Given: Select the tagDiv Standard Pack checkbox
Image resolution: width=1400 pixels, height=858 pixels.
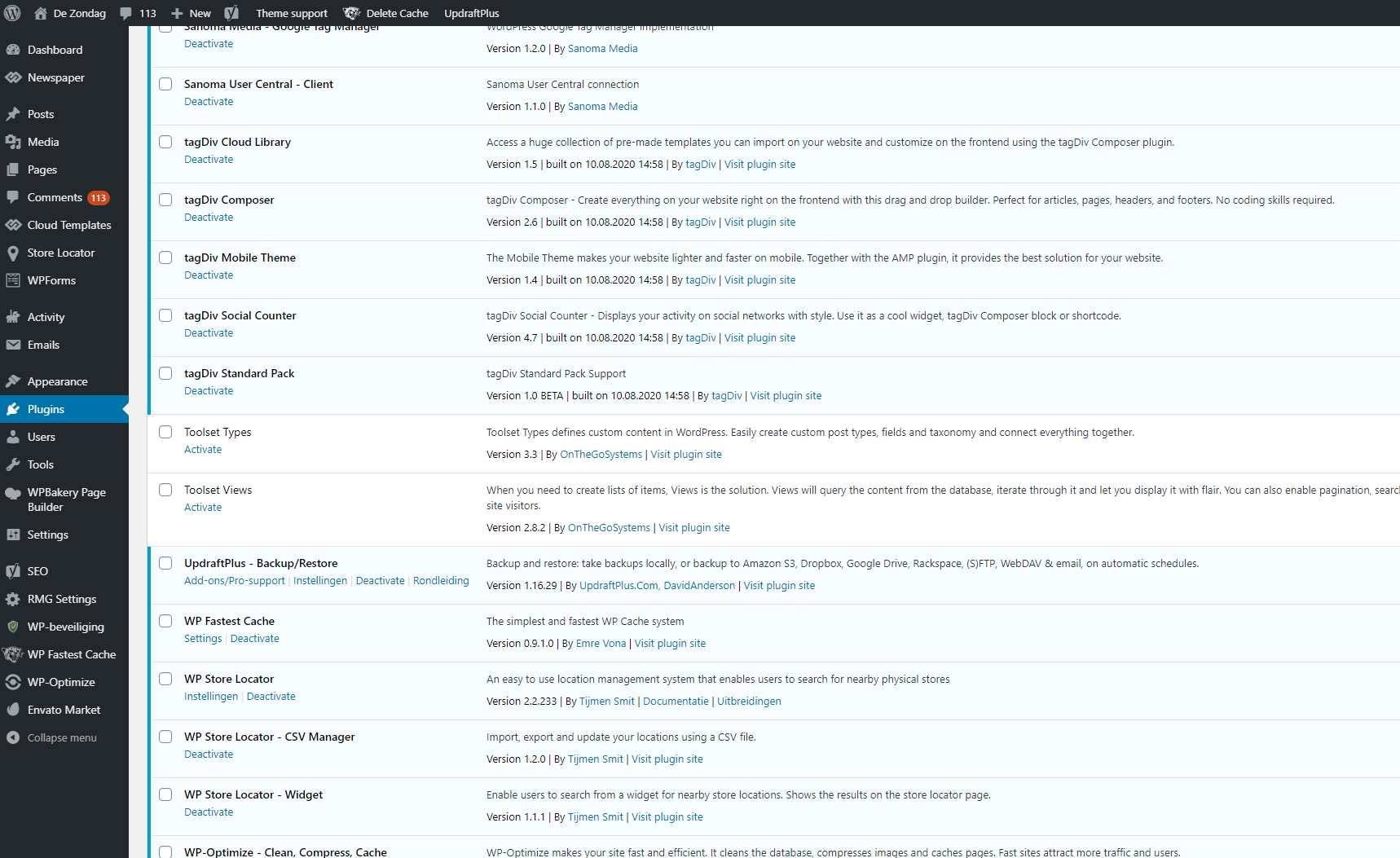Looking at the screenshot, I should (165, 373).
